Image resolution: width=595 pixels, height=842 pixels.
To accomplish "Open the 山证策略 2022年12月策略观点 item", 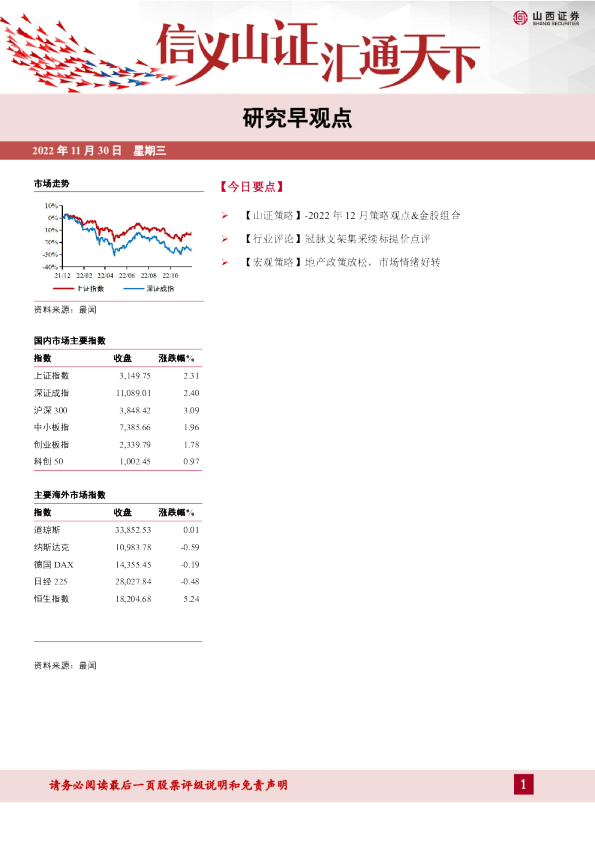I will point(351,216).
